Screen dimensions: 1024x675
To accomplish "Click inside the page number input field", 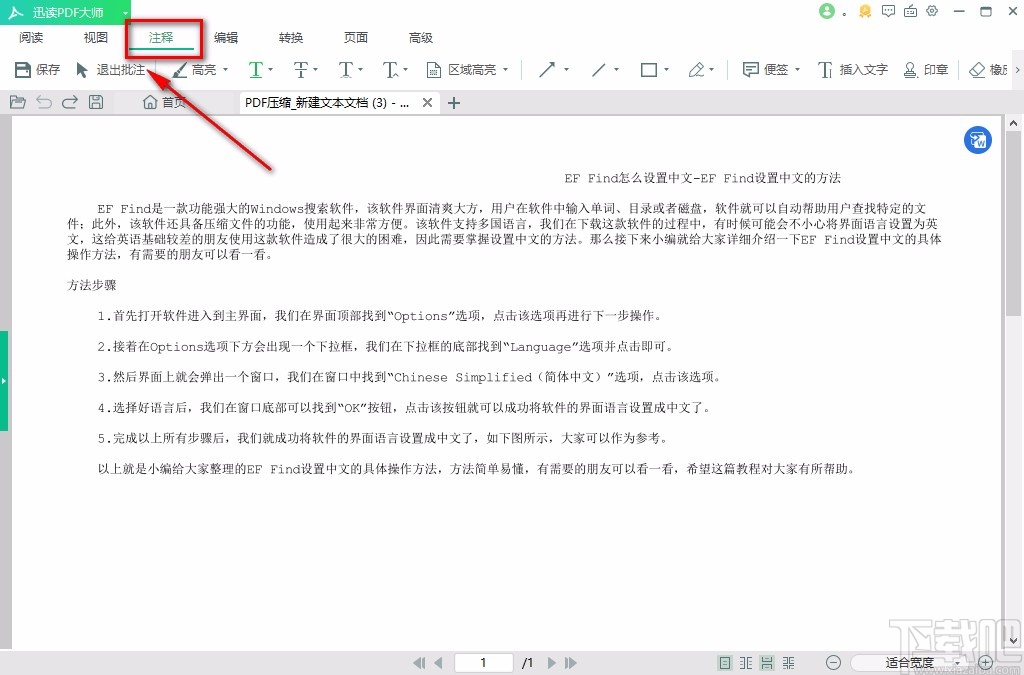I will click(x=483, y=662).
